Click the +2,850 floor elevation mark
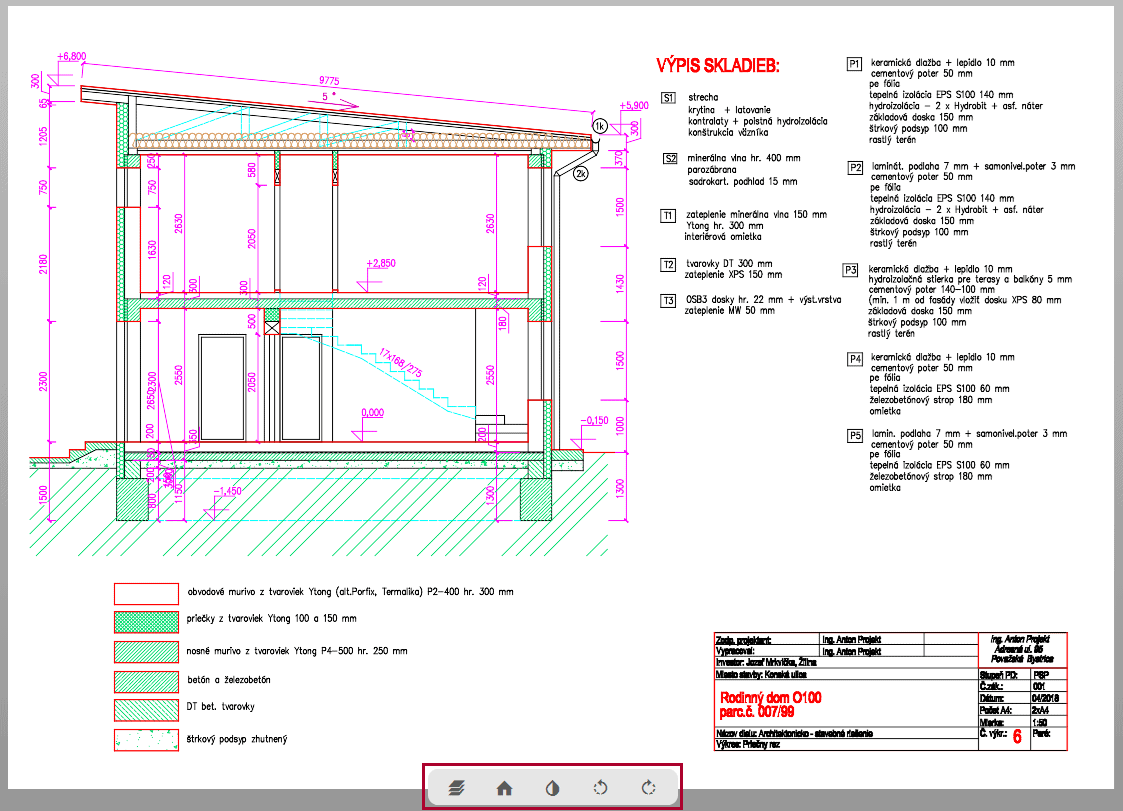This screenshot has width=1123, height=811. click(381, 263)
